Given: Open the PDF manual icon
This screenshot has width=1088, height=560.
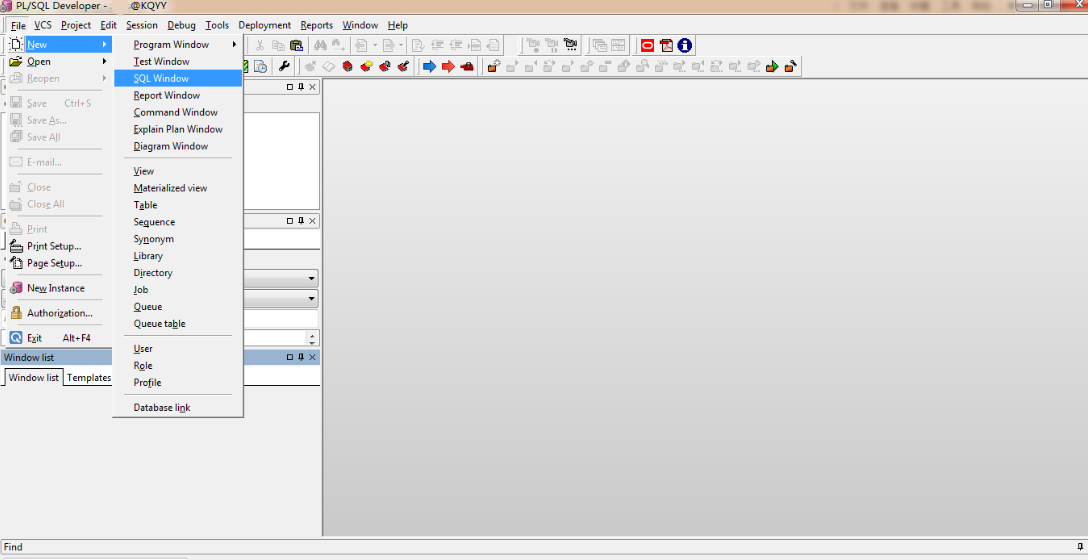Looking at the screenshot, I should 666,46.
